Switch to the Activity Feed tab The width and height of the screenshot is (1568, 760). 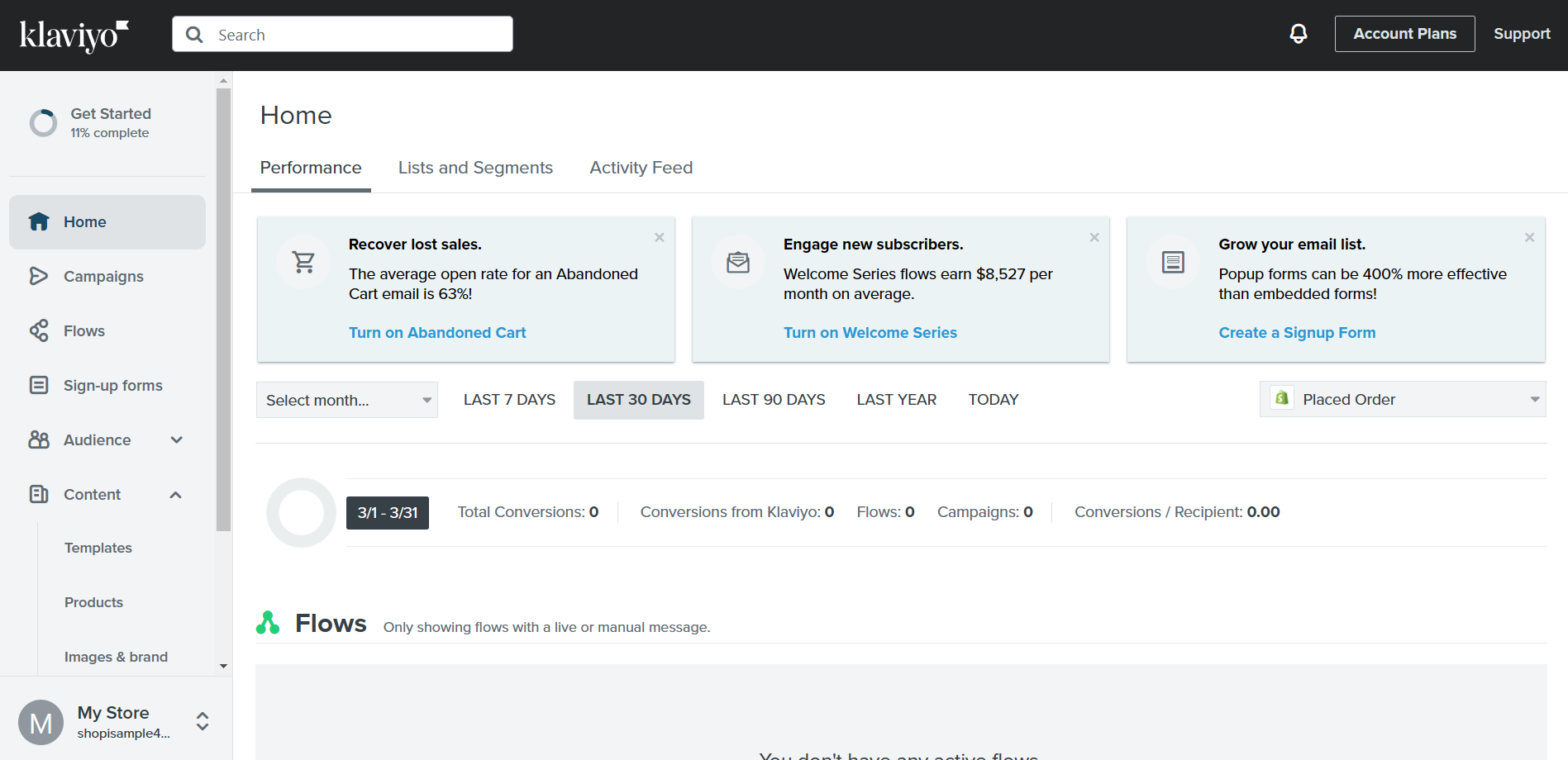[641, 168]
